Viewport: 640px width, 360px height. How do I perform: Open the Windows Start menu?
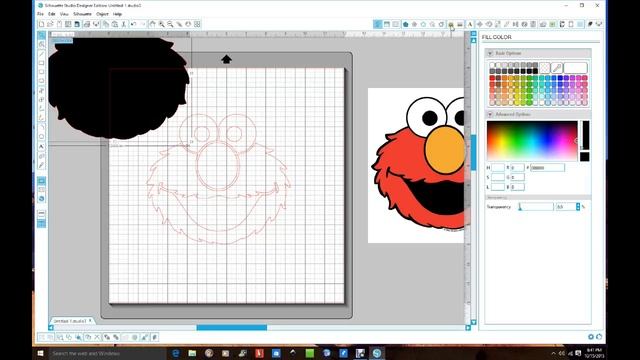(x=40, y=353)
